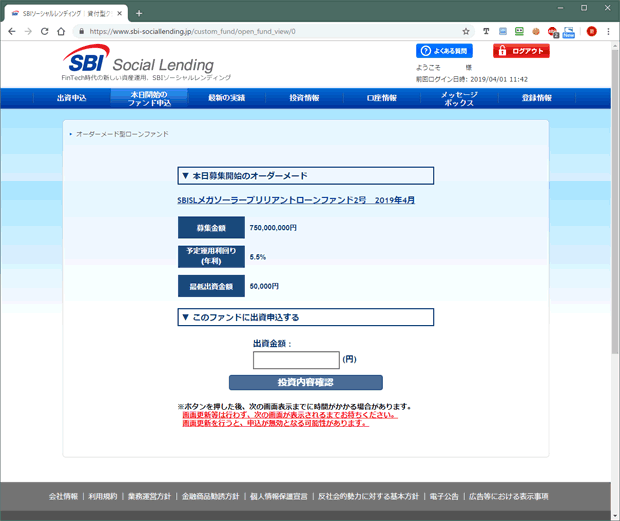
Task: Open a new browser tab with plus
Action: tap(139, 13)
